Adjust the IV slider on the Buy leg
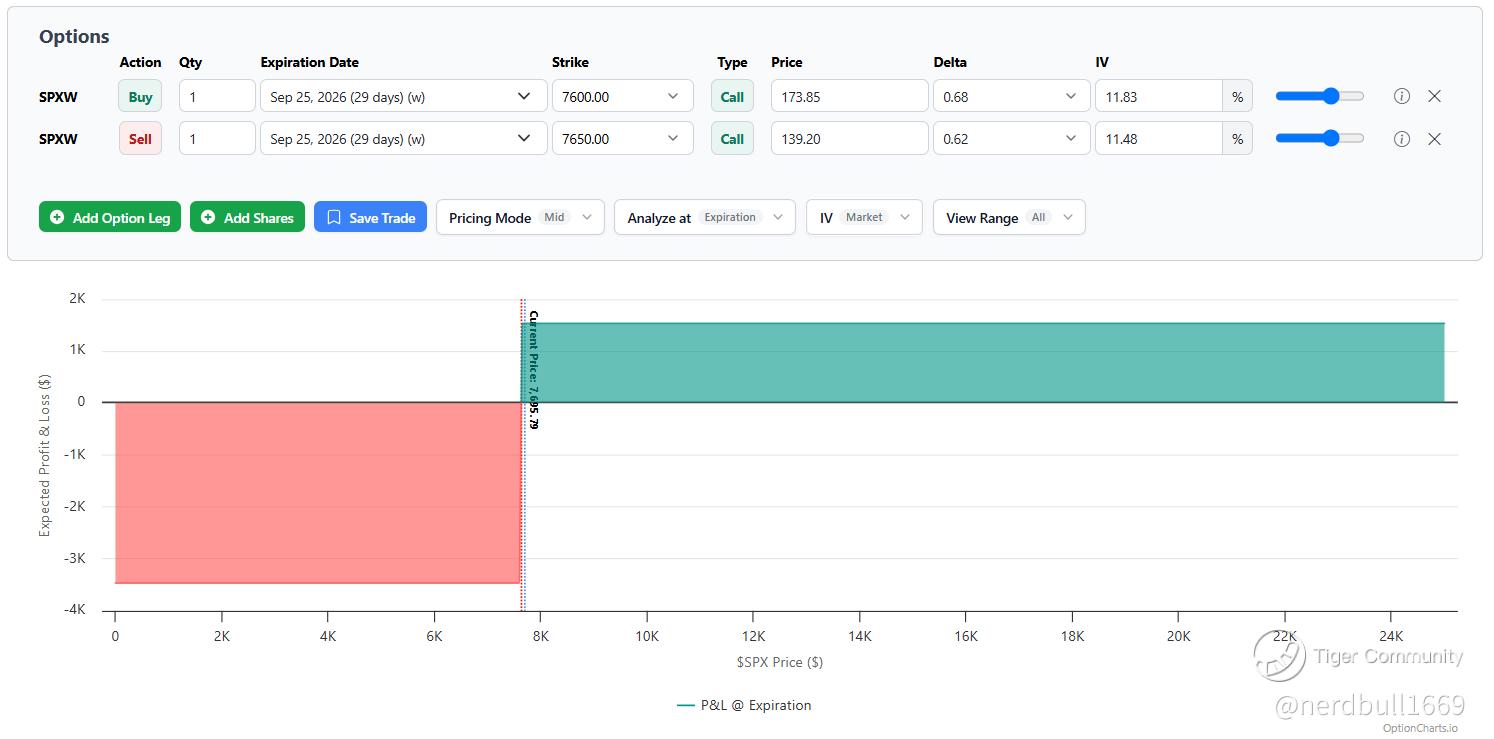The image size is (1494, 739). 1320,96
